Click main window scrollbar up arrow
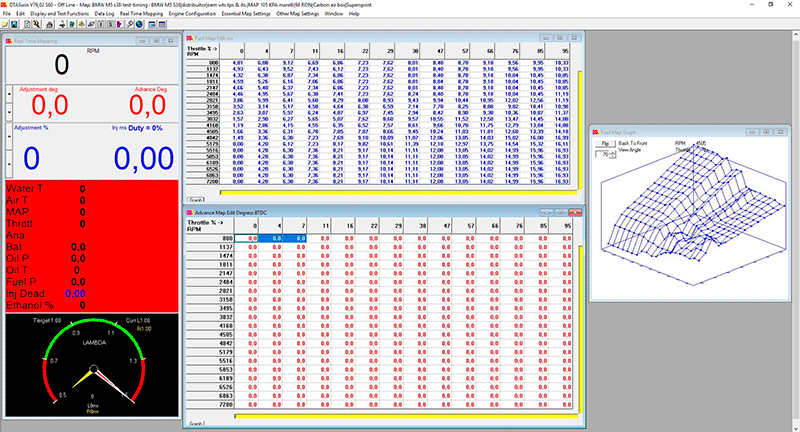Viewport: 800px width, 432px height. coord(796,34)
